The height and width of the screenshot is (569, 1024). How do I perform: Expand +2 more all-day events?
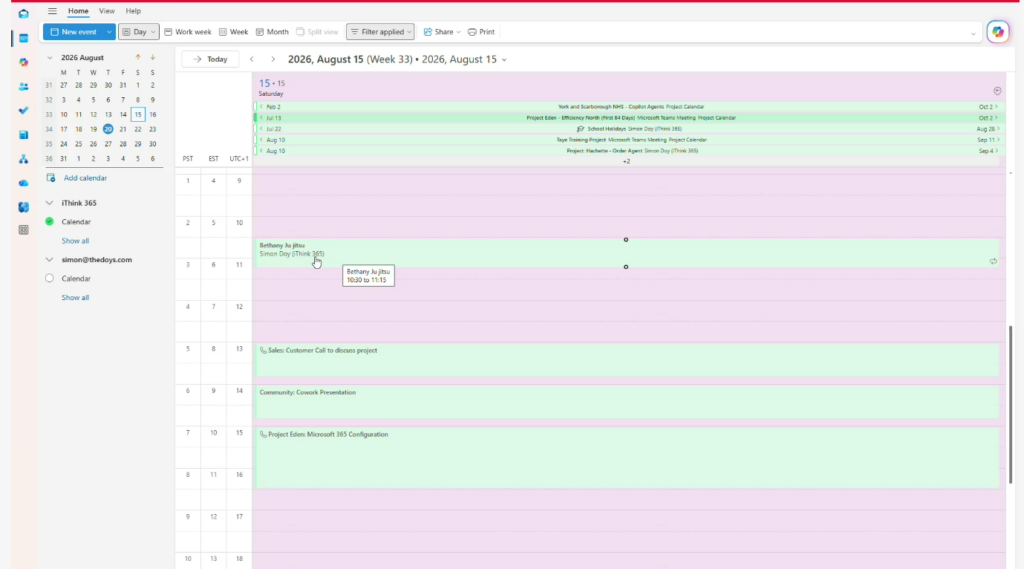[626, 161]
